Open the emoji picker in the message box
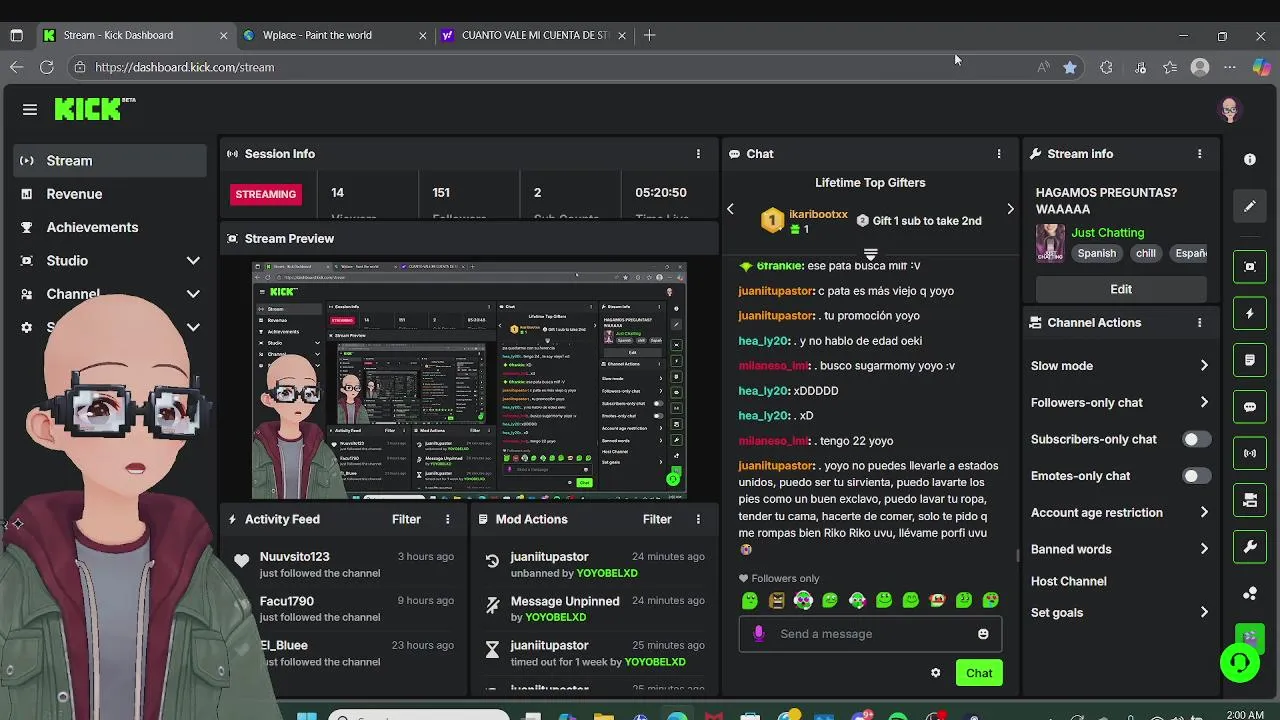This screenshot has height=720, width=1280. tap(983, 634)
